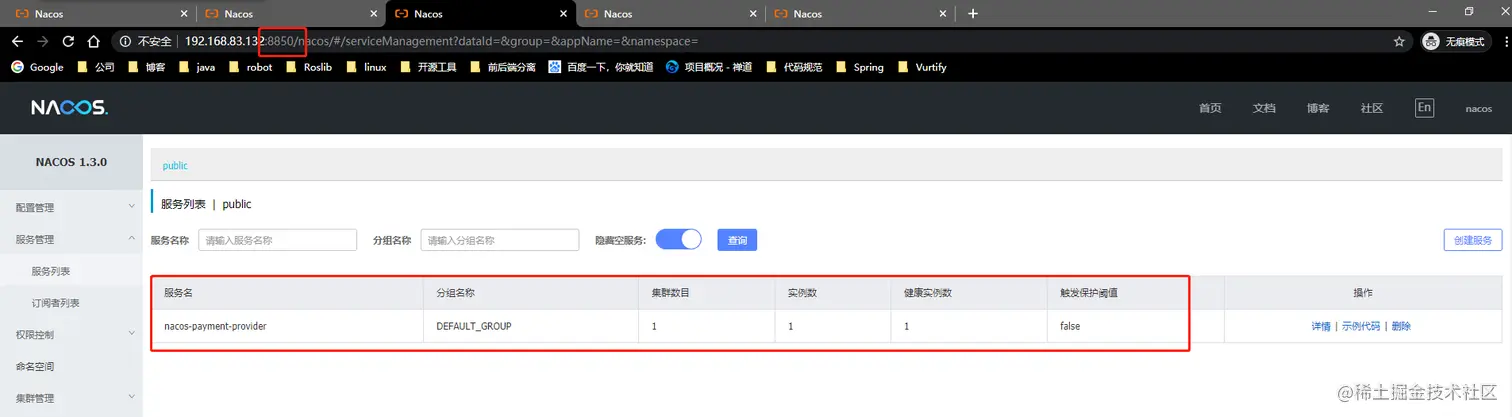Screen dimensions: 1512x417
Task: Focus the 服务名称 input field
Action: 278,240
